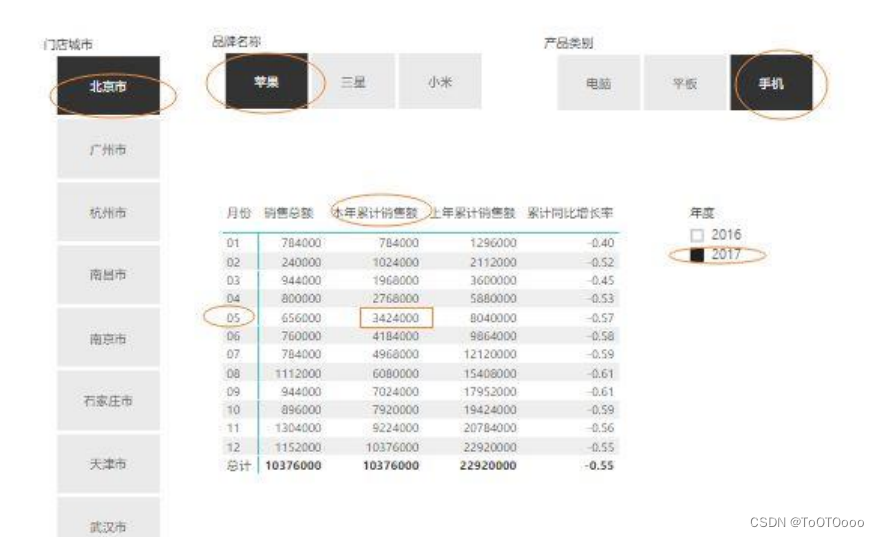This screenshot has width=879, height=537.
Task: Click last-year cumulative cell 17952000
Action: pos(490,391)
